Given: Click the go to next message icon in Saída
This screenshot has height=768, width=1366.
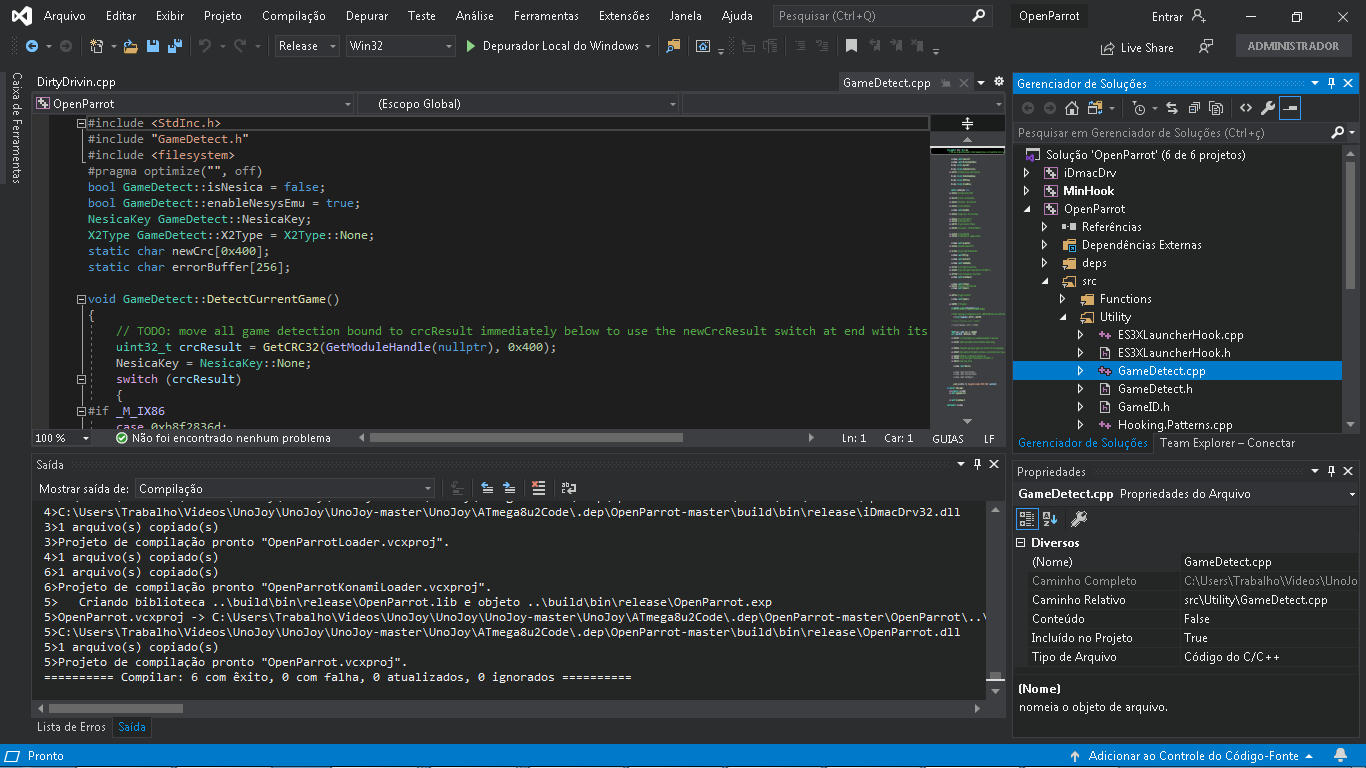Looking at the screenshot, I should pyautogui.click(x=510, y=488).
